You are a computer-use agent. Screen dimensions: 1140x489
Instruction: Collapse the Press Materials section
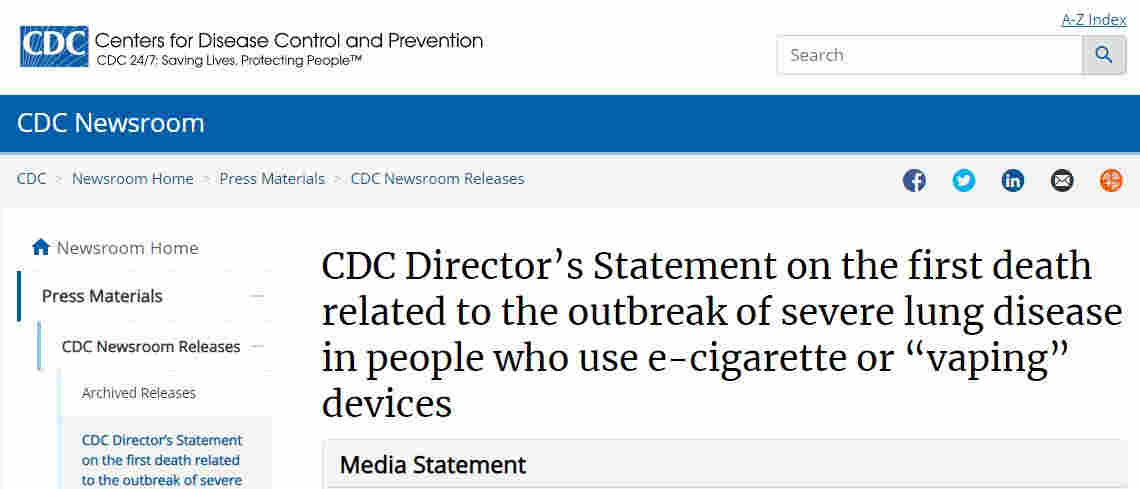(x=258, y=296)
